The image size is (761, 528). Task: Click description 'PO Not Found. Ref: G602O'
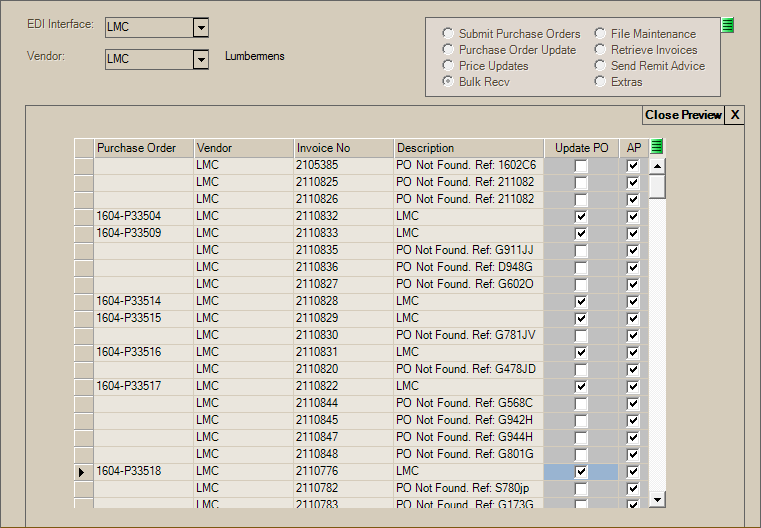click(468, 284)
